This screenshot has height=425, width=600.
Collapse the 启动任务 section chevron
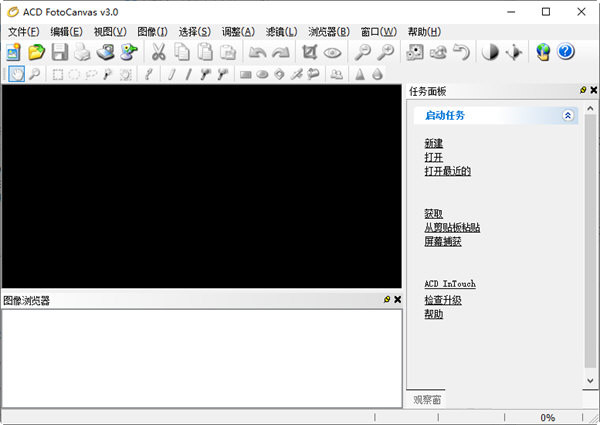[x=568, y=115]
